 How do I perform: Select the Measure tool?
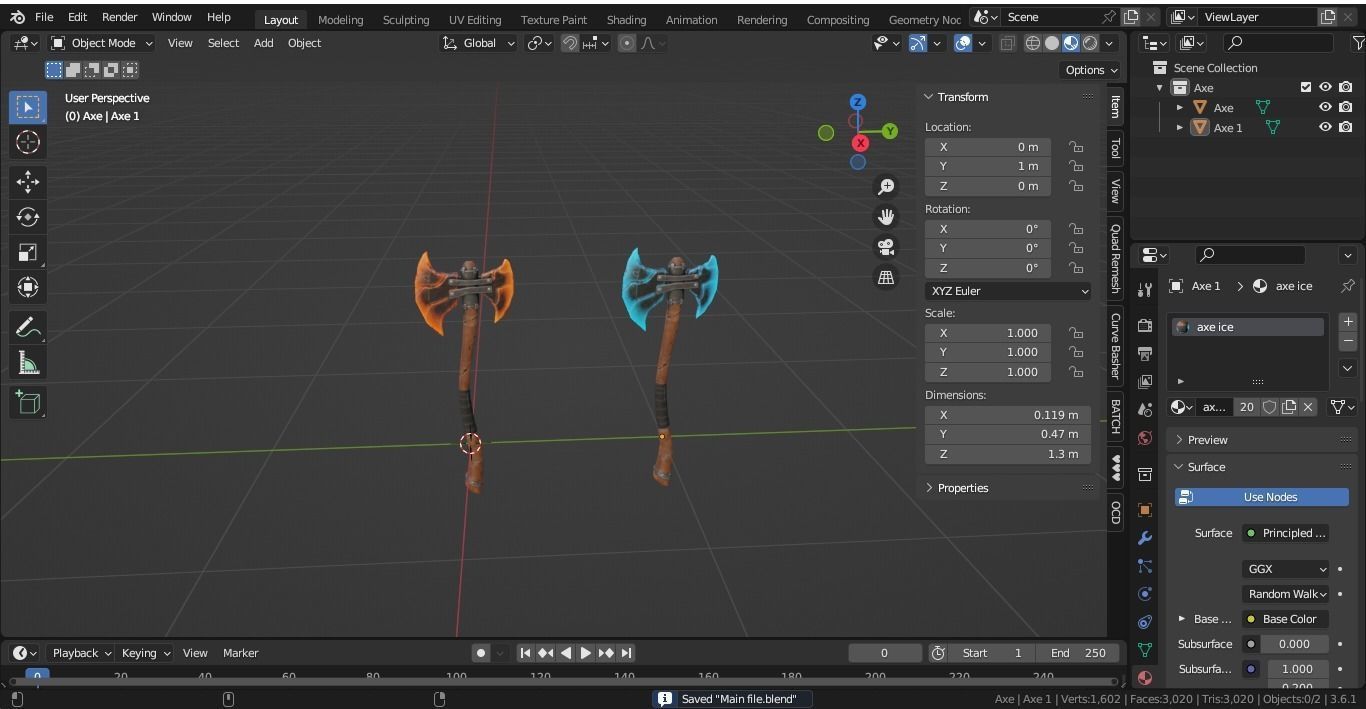coord(28,363)
